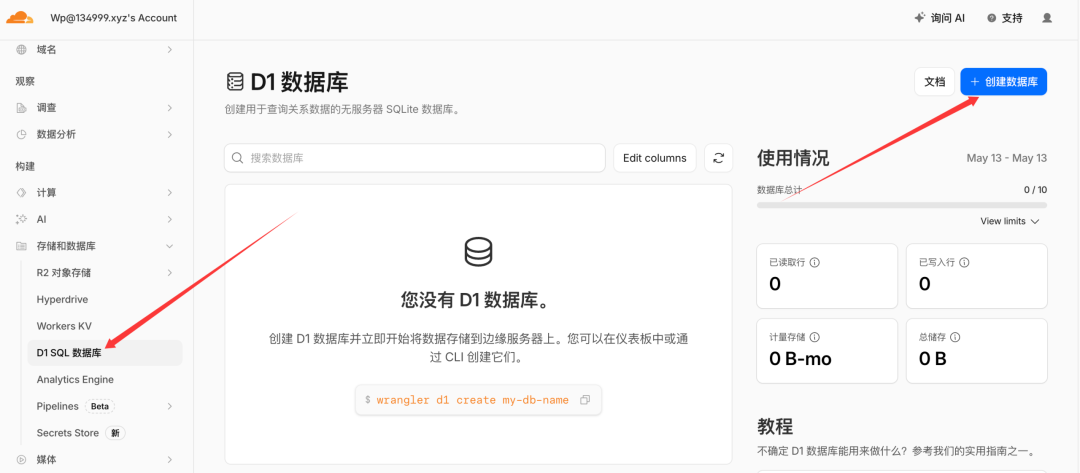Open the View limits dropdown

1010,221
